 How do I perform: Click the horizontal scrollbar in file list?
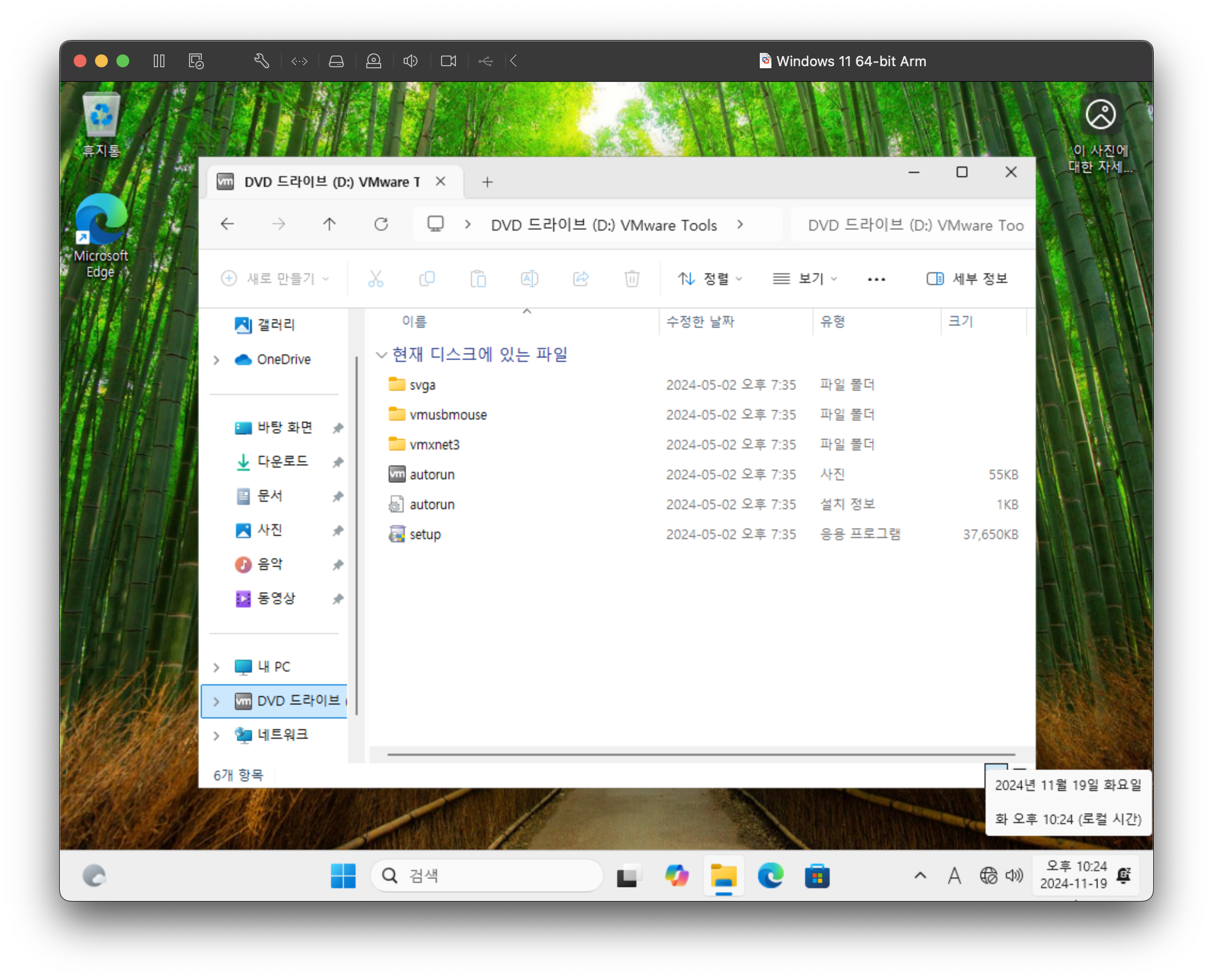point(700,754)
